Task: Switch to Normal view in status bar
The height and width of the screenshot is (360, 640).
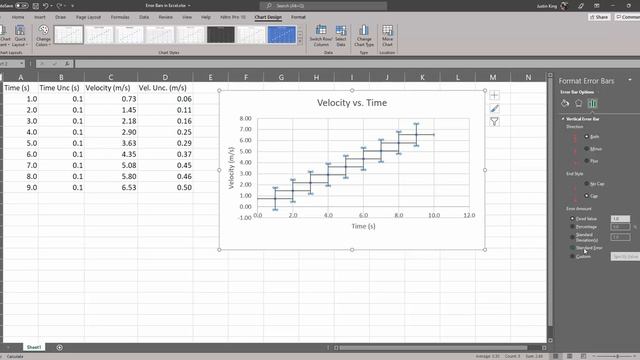Action: [x=556, y=356]
